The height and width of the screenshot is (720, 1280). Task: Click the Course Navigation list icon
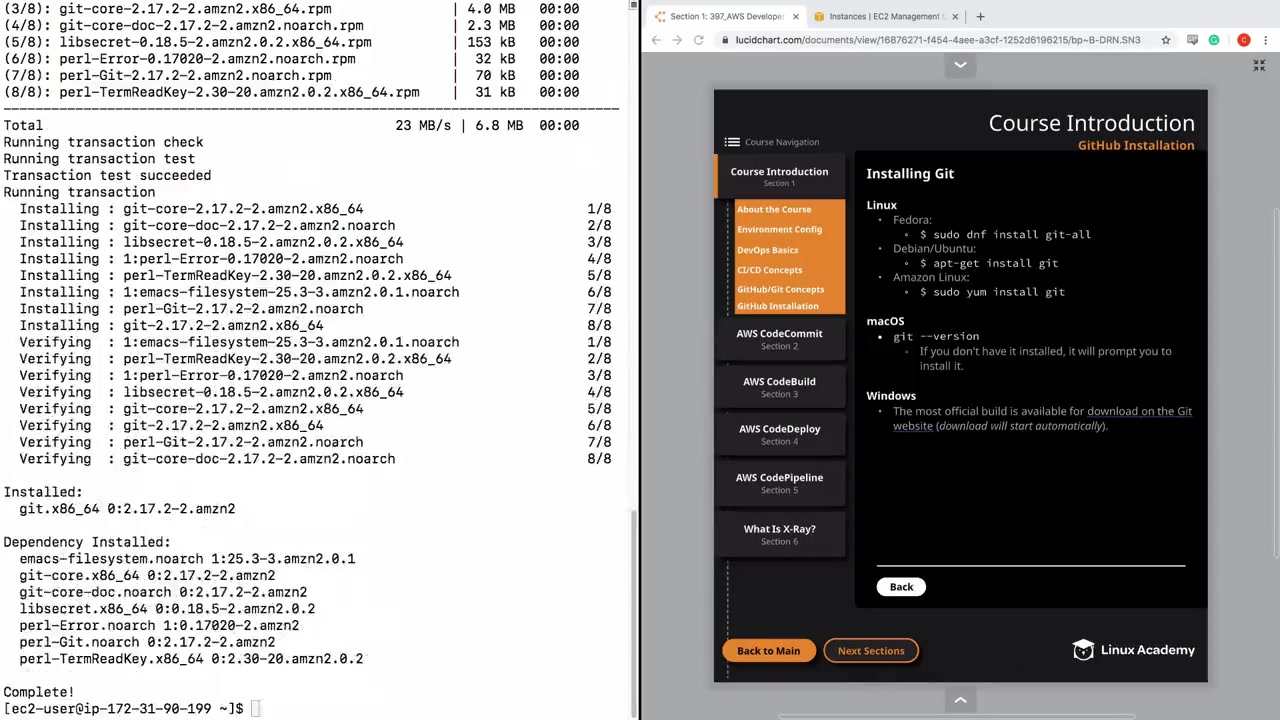(x=732, y=142)
